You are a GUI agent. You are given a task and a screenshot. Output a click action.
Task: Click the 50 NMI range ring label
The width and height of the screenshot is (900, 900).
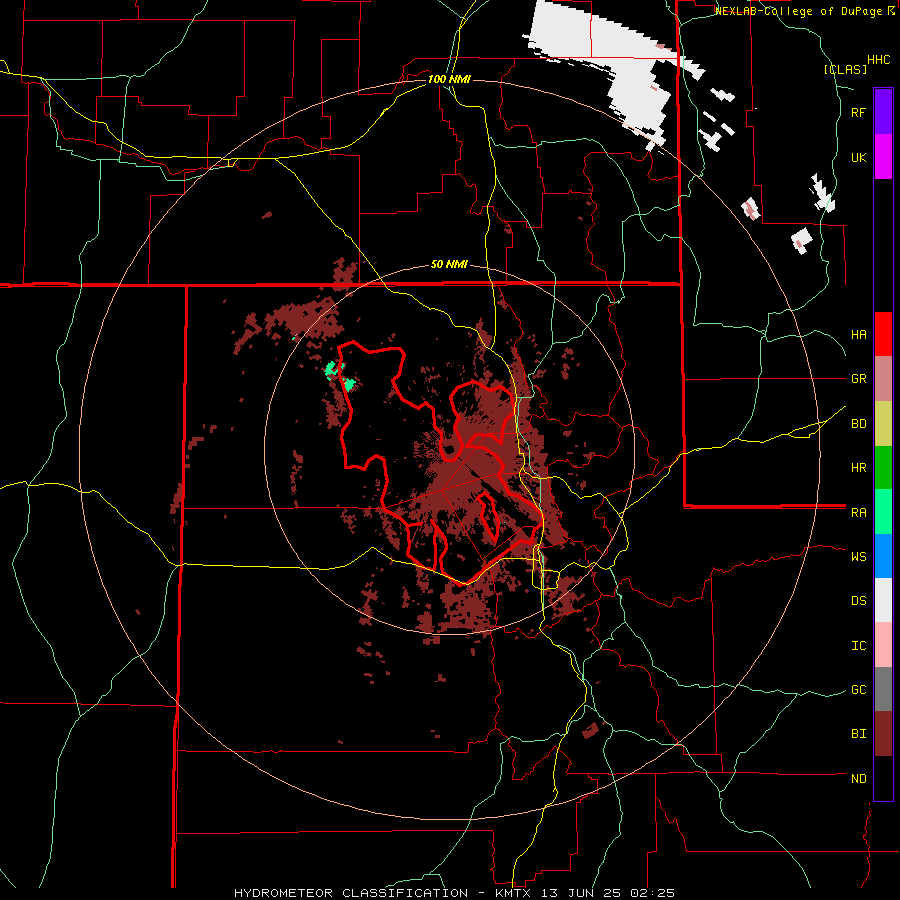pos(449,265)
